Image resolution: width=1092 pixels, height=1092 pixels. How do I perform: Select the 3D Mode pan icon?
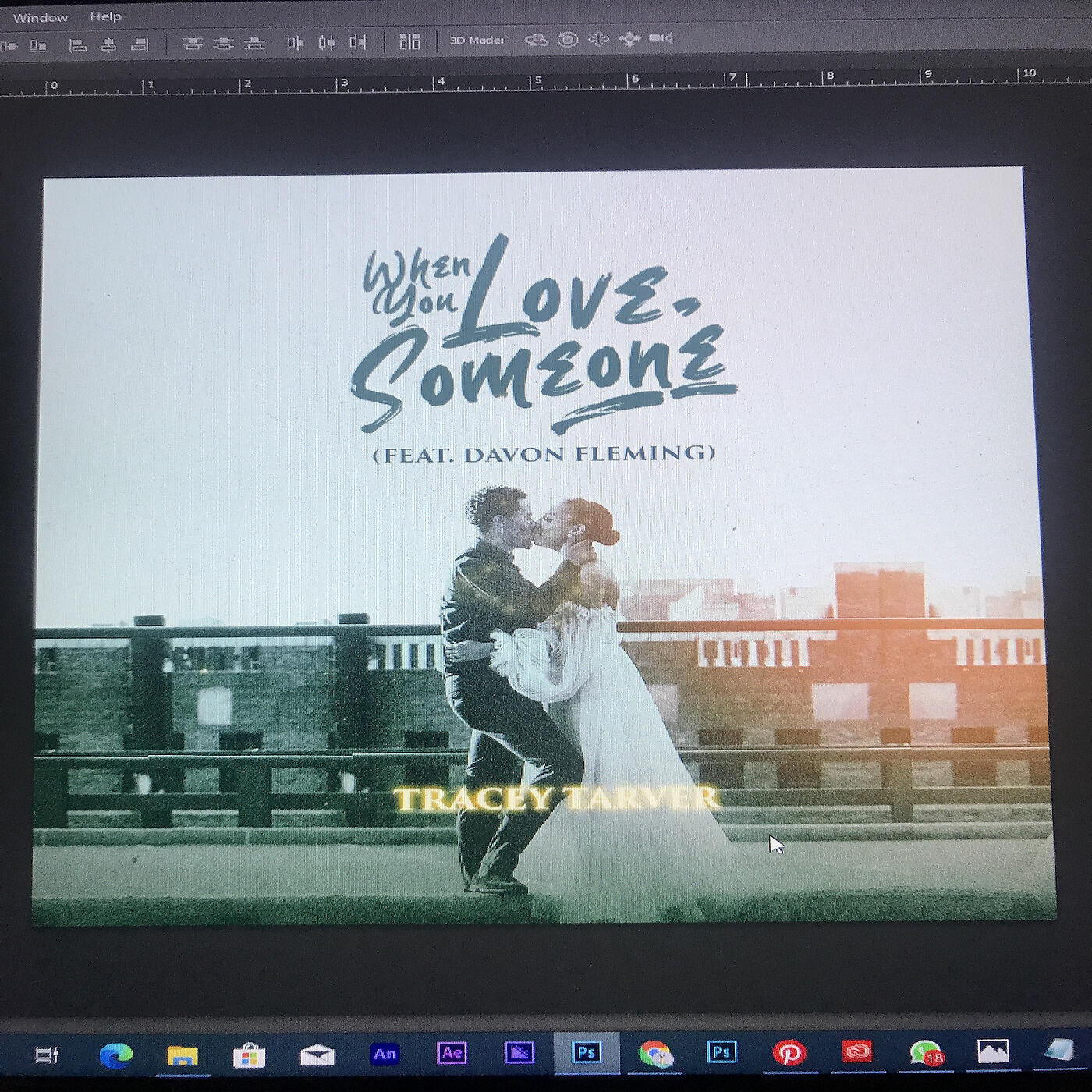tap(598, 39)
